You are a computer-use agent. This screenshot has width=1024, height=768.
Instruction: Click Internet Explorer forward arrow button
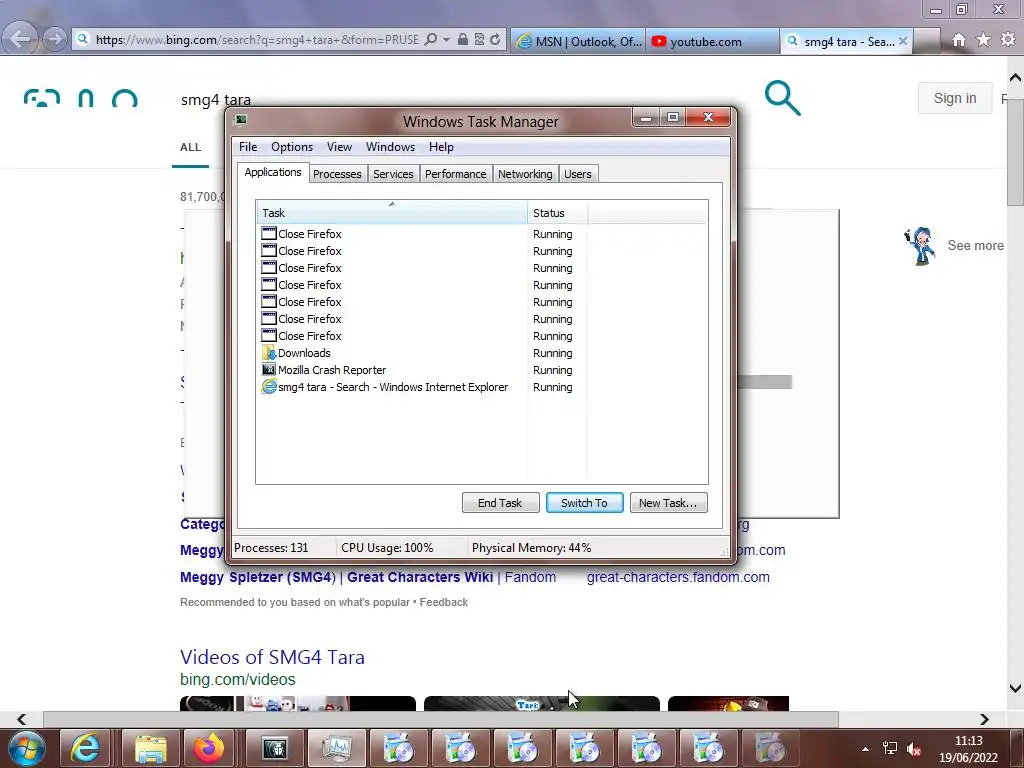[54, 39]
